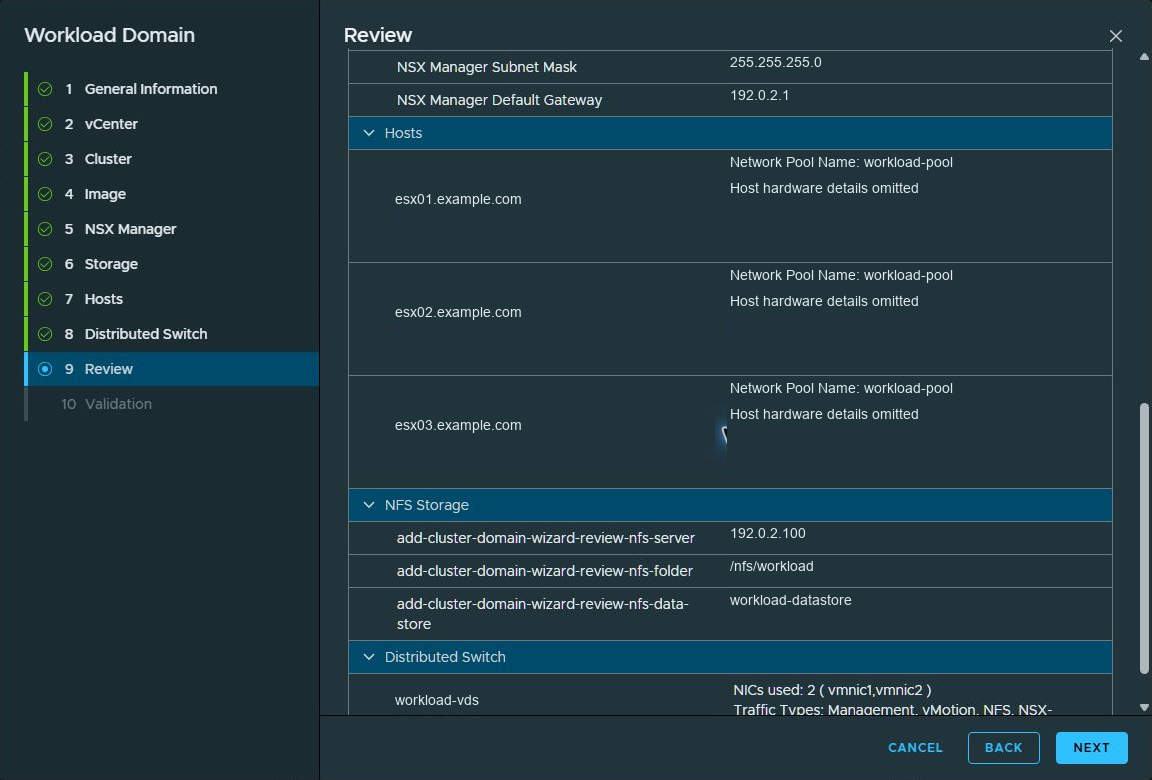Collapse the Distributed Switch section chevron
This screenshot has height=780, width=1152.
pos(369,657)
